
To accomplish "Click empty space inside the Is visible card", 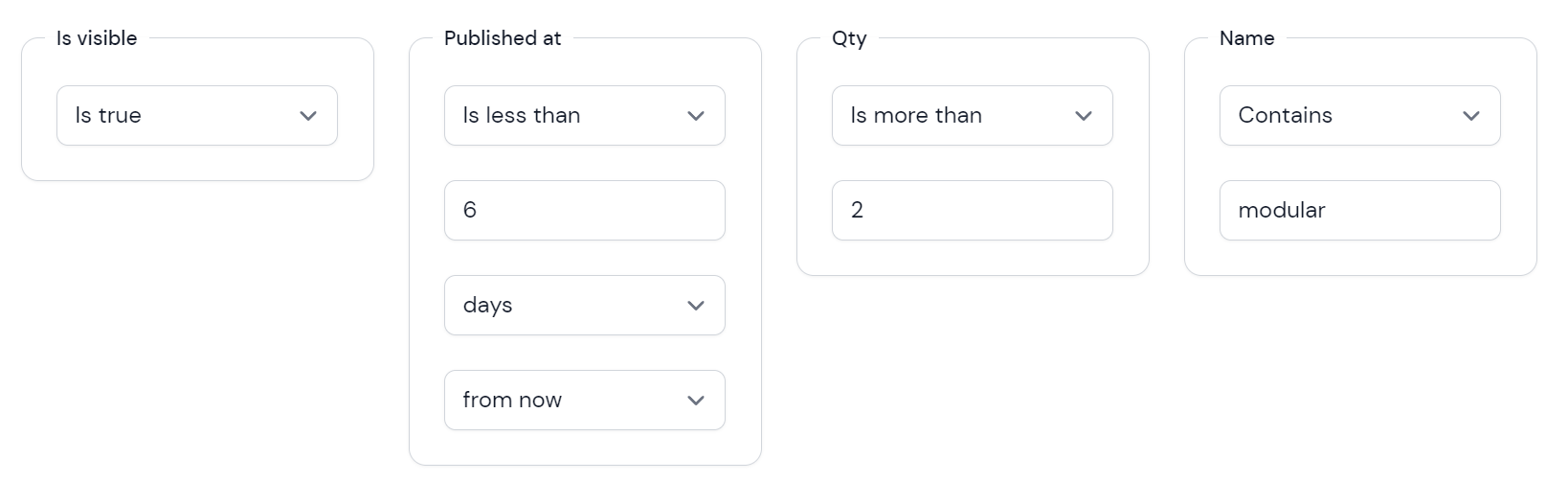I will (197, 163).
